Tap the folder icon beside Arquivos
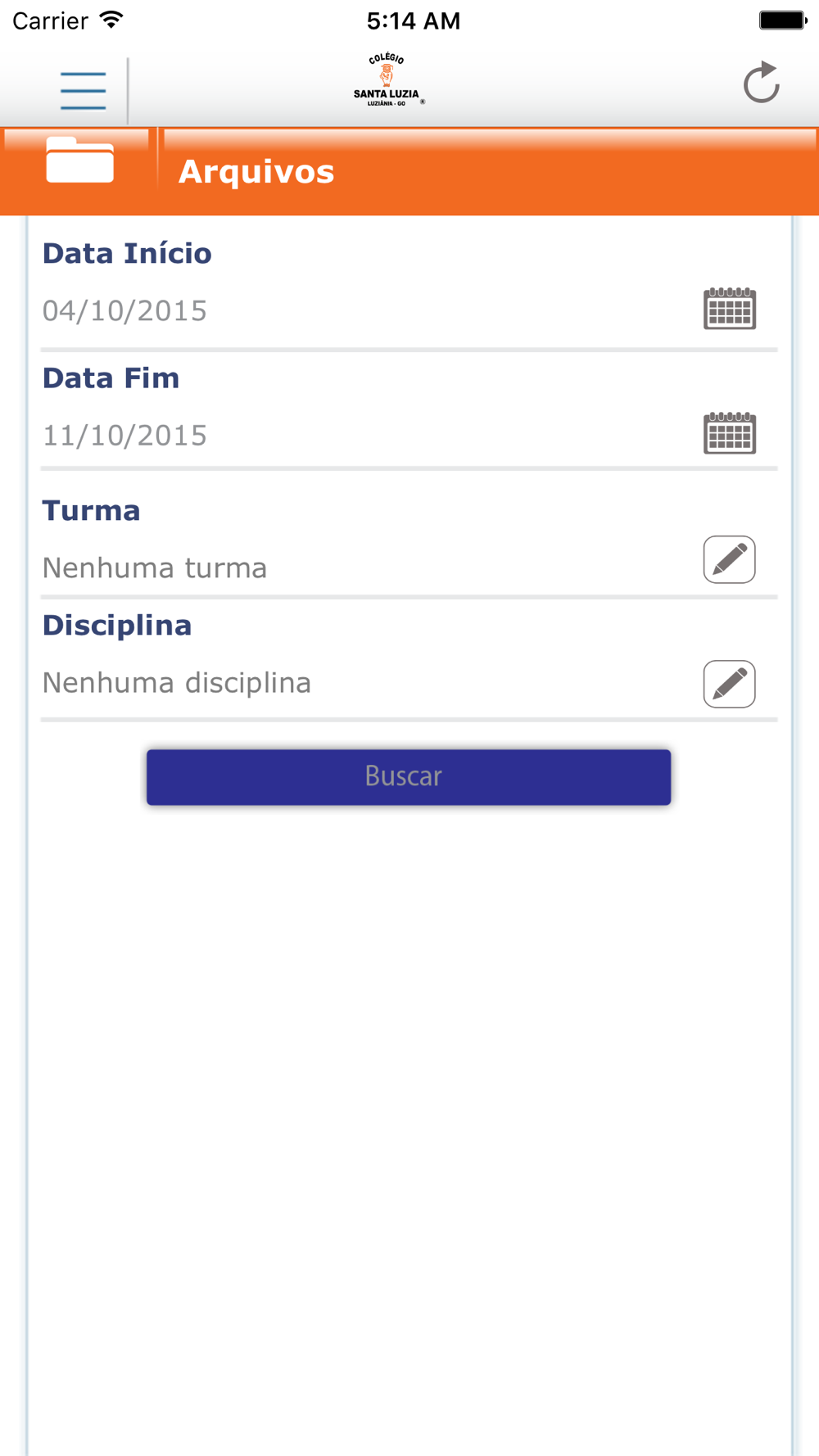Viewport: 819px width, 1456px height. click(79, 160)
